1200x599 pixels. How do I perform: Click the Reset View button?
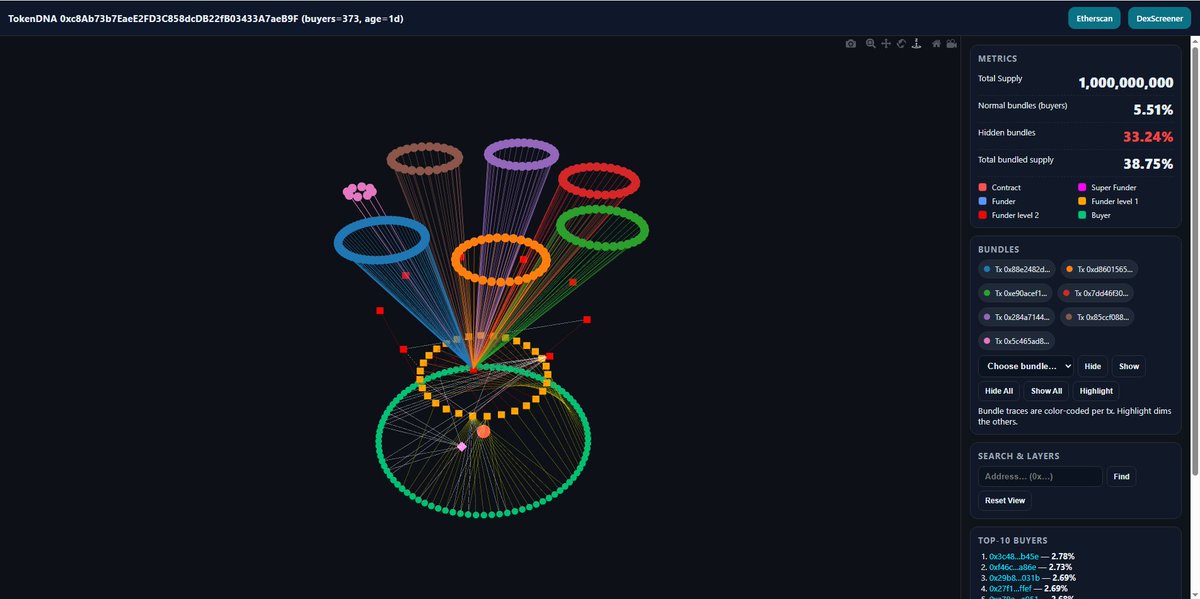click(1003, 501)
